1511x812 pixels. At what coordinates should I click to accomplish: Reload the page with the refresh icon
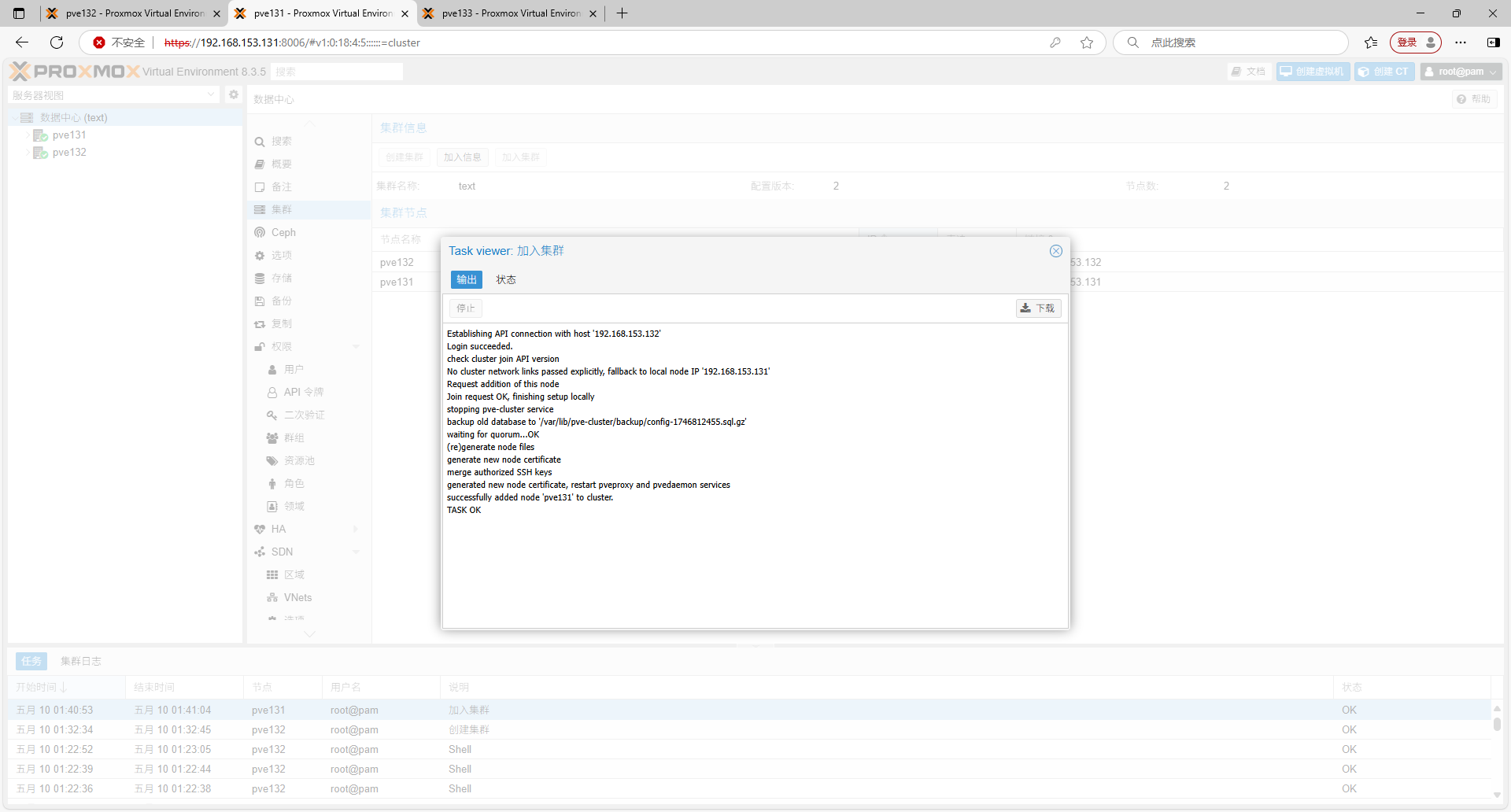click(x=57, y=42)
